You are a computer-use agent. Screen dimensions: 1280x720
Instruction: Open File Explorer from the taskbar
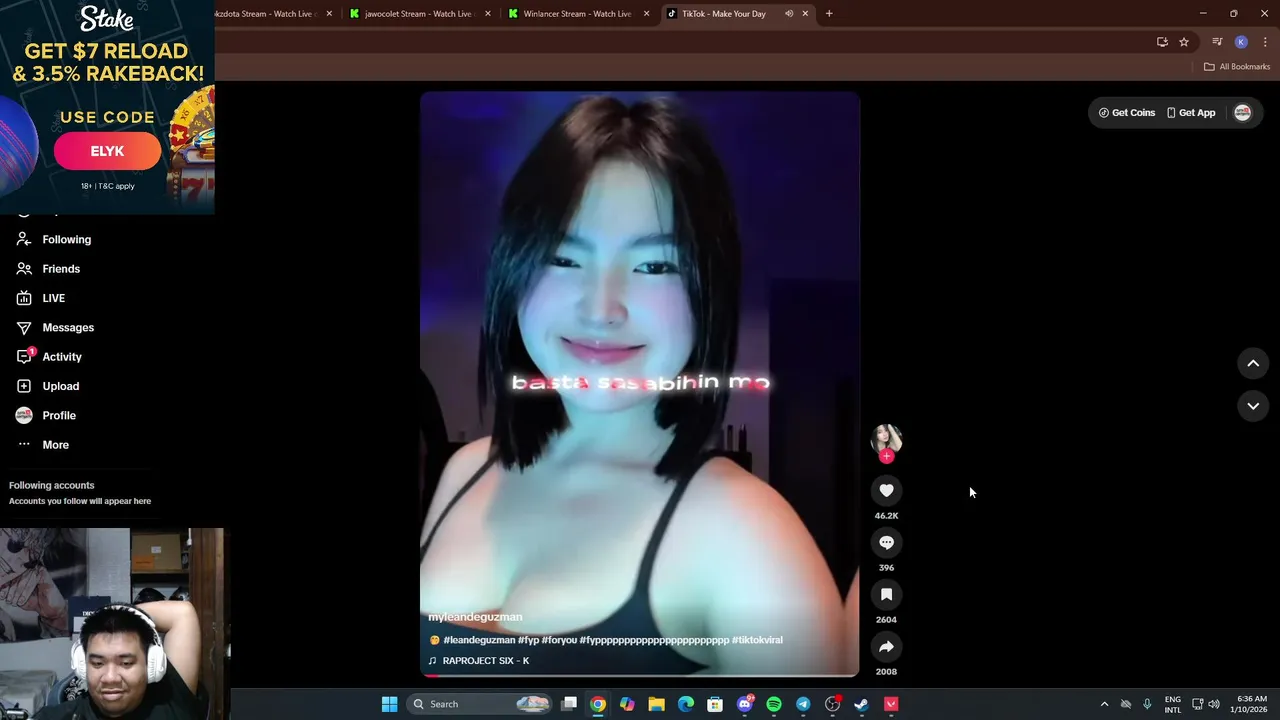click(656, 704)
